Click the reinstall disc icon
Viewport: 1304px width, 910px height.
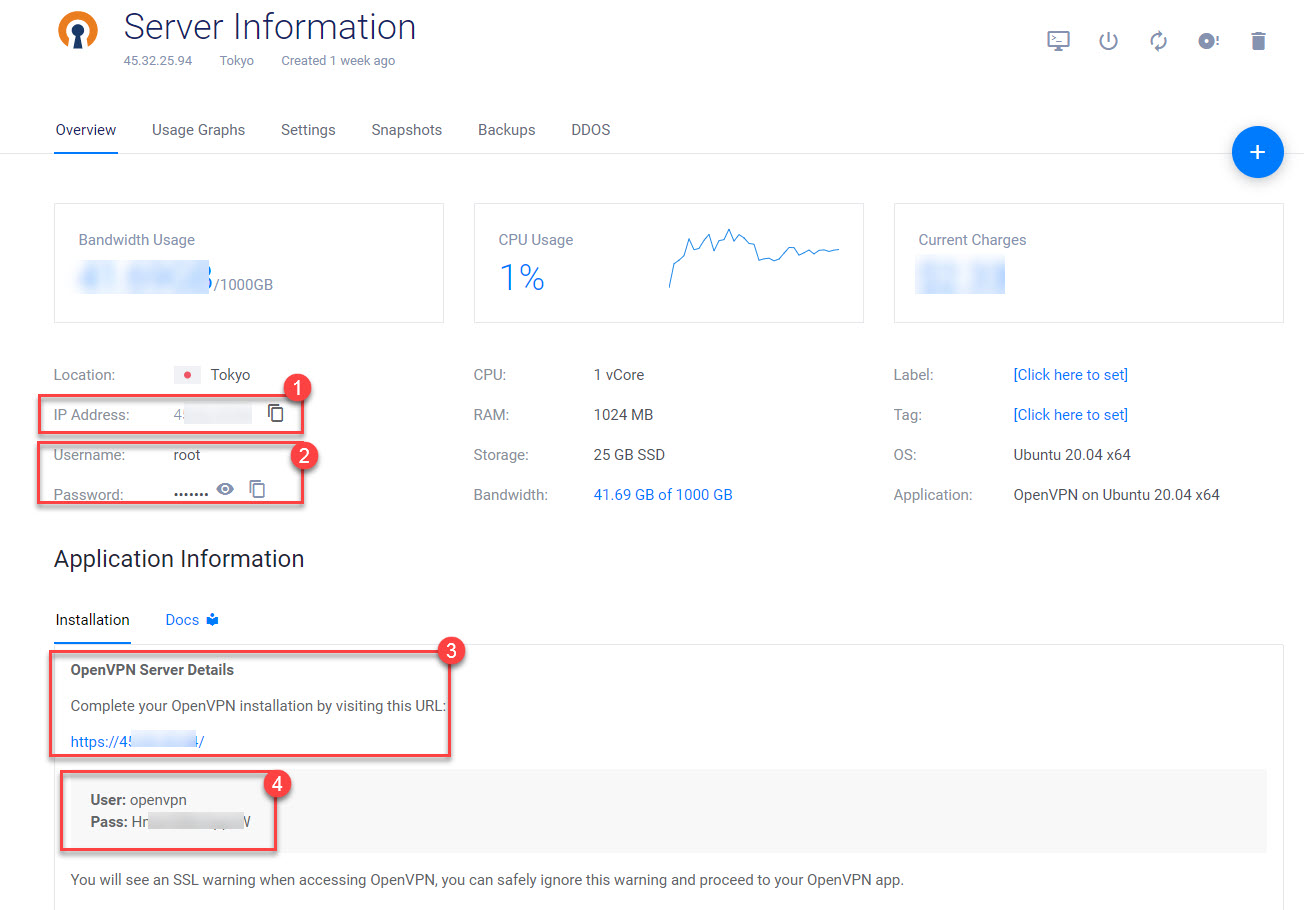tap(1208, 41)
